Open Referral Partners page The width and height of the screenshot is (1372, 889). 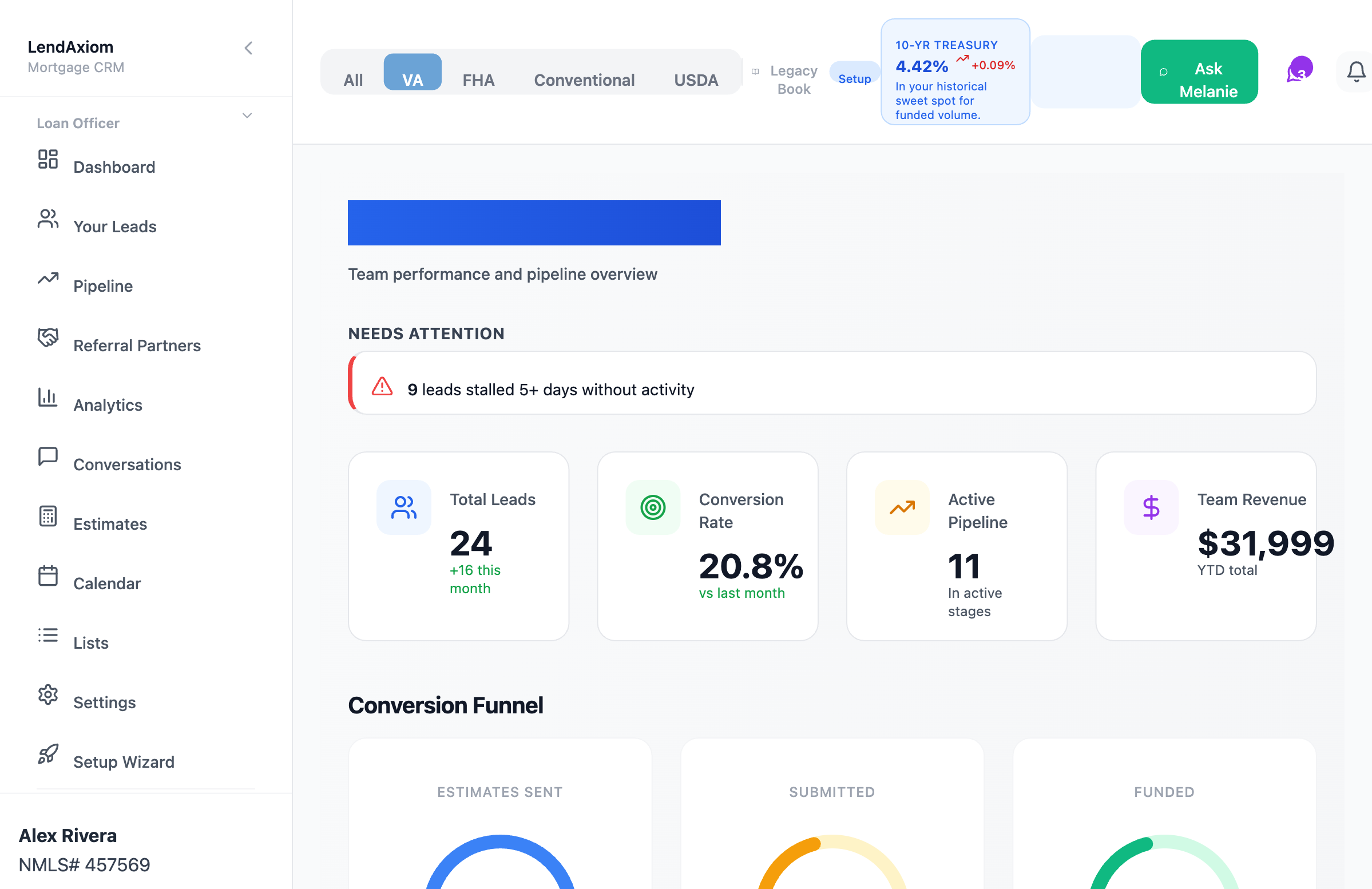coord(137,346)
